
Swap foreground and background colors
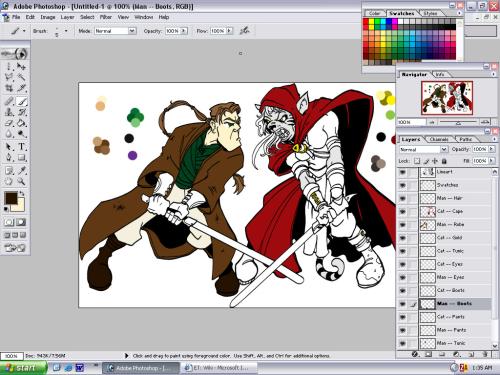(22, 193)
